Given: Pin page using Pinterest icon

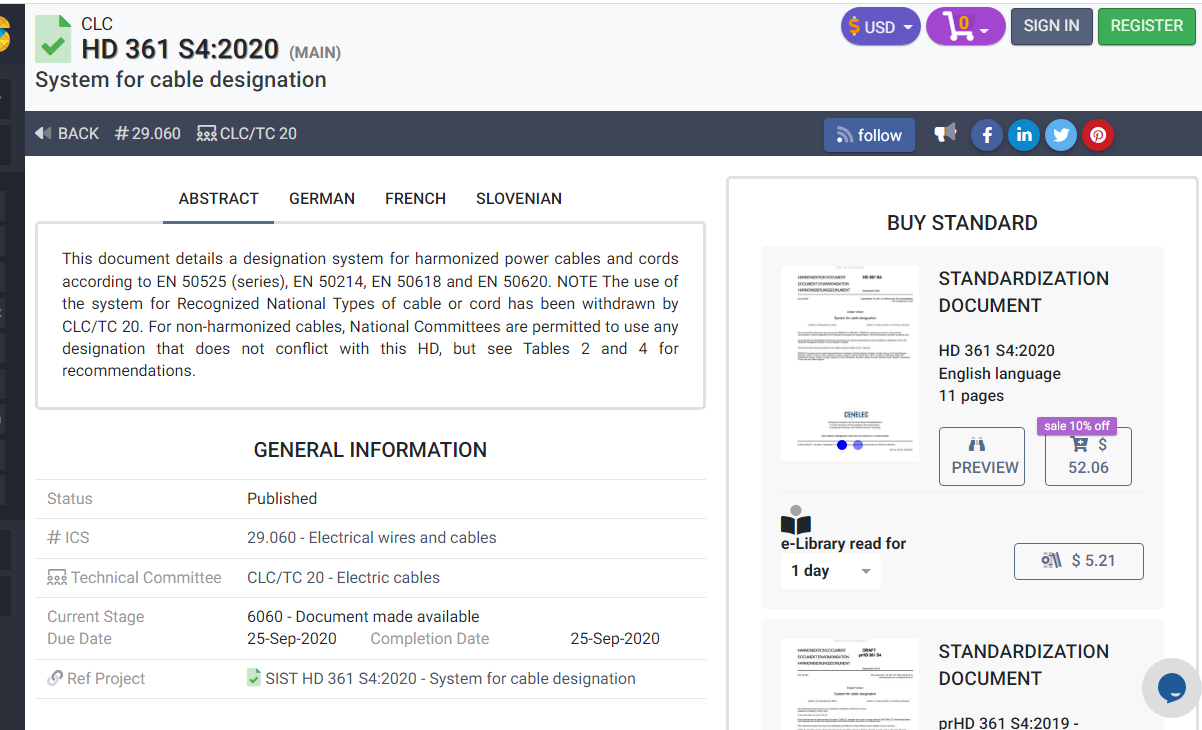Looking at the screenshot, I should 1097,135.
